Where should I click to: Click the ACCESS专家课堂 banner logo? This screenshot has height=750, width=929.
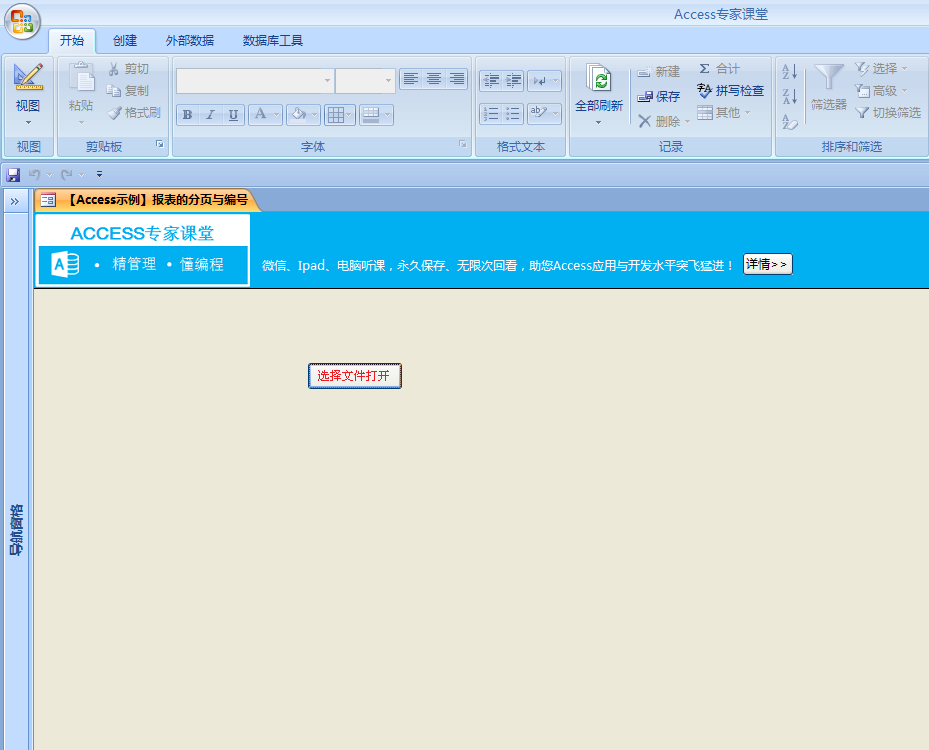143,250
